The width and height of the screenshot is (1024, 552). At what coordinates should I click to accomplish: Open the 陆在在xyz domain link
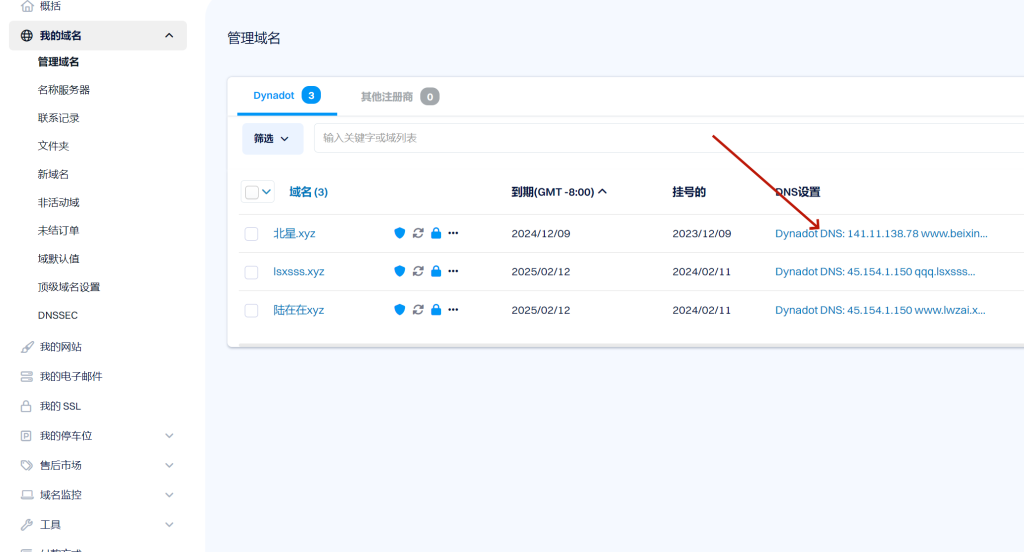(298, 310)
